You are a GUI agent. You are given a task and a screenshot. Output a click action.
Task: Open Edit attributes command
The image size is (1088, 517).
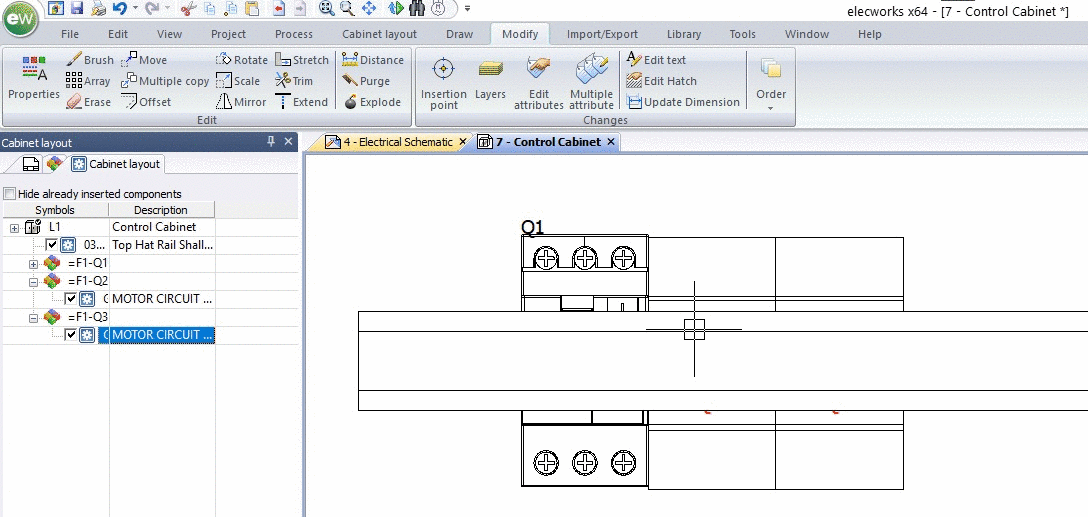538,83
